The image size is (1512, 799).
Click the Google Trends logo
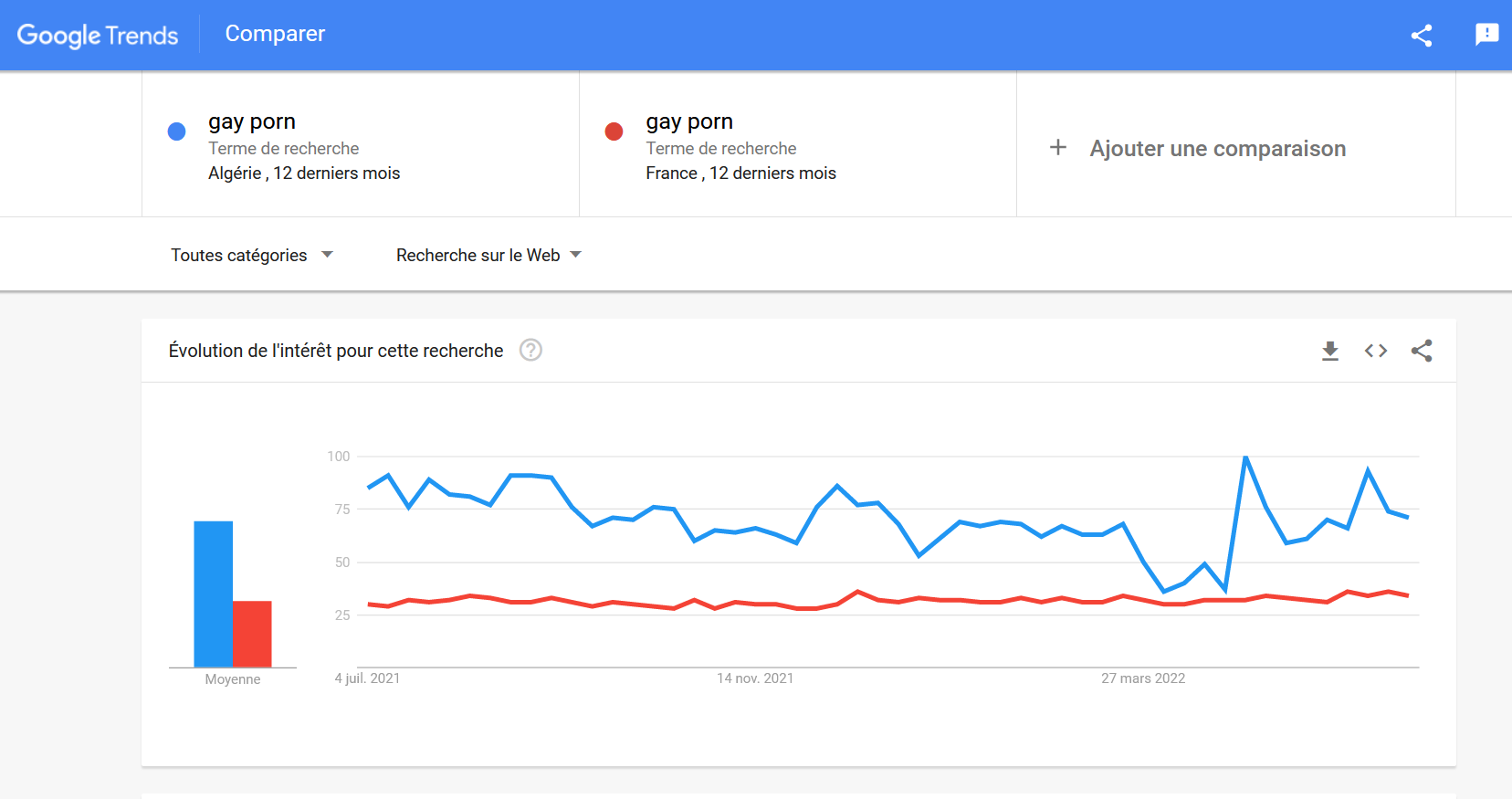click(98, 36)
